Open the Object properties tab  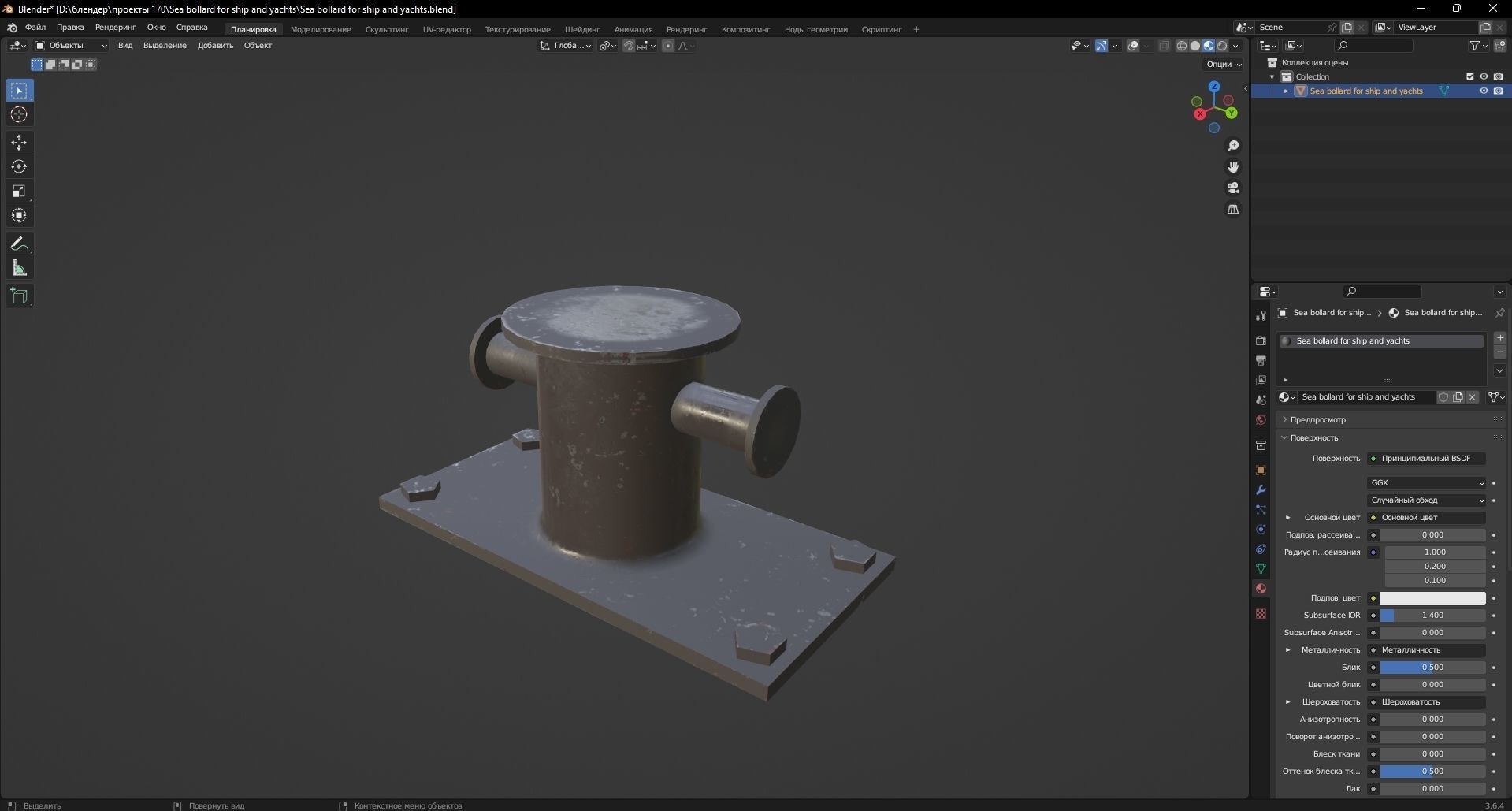tap(1261, 471)
